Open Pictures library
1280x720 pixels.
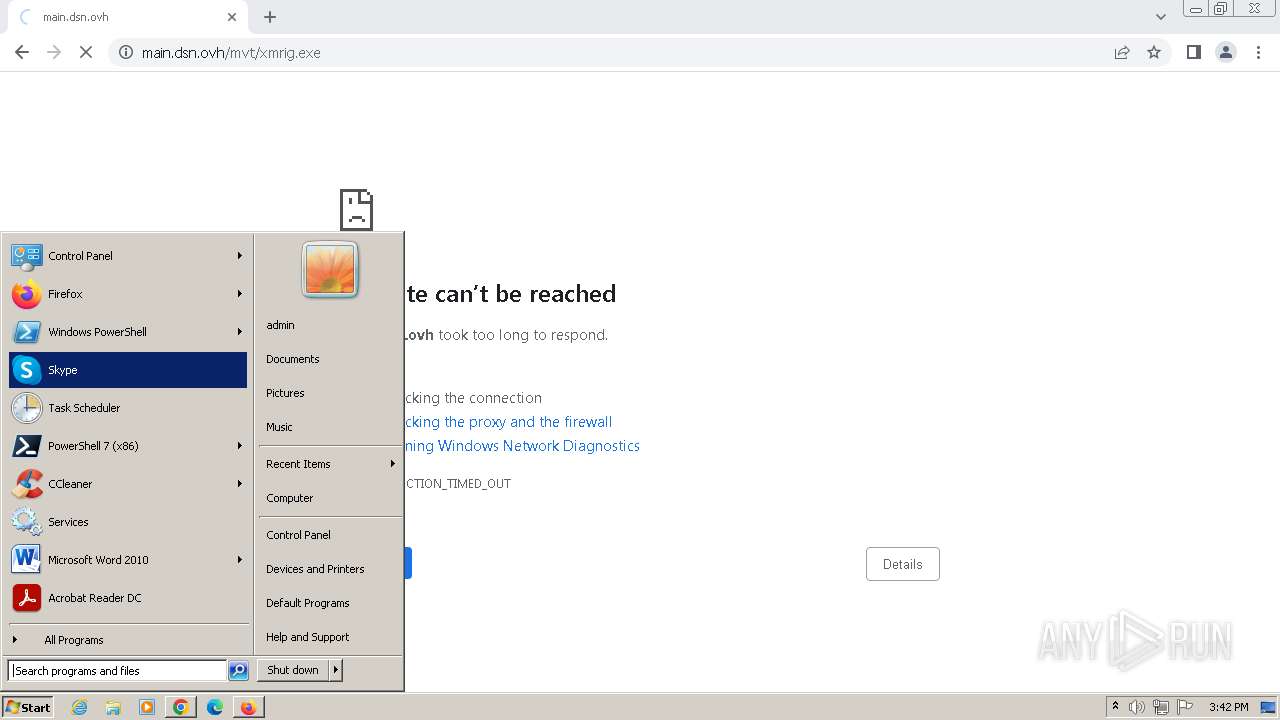[330, 393]
